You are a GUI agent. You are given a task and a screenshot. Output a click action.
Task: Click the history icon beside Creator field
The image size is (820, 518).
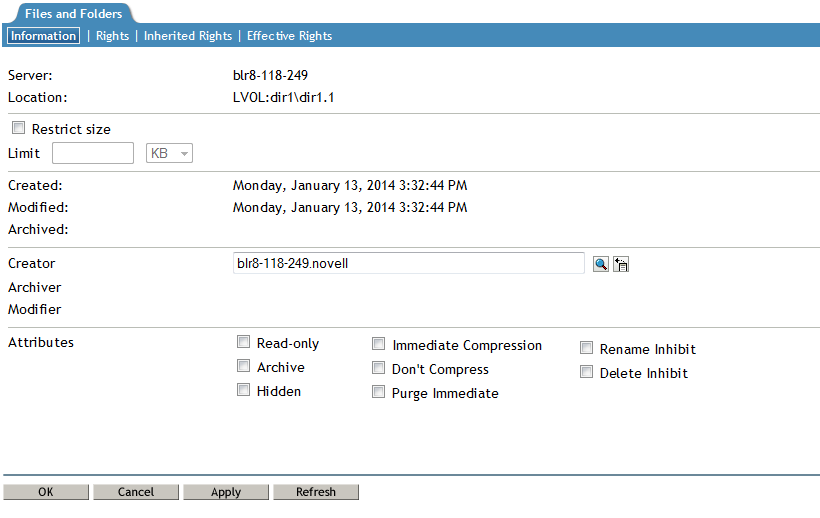(620, 264)
